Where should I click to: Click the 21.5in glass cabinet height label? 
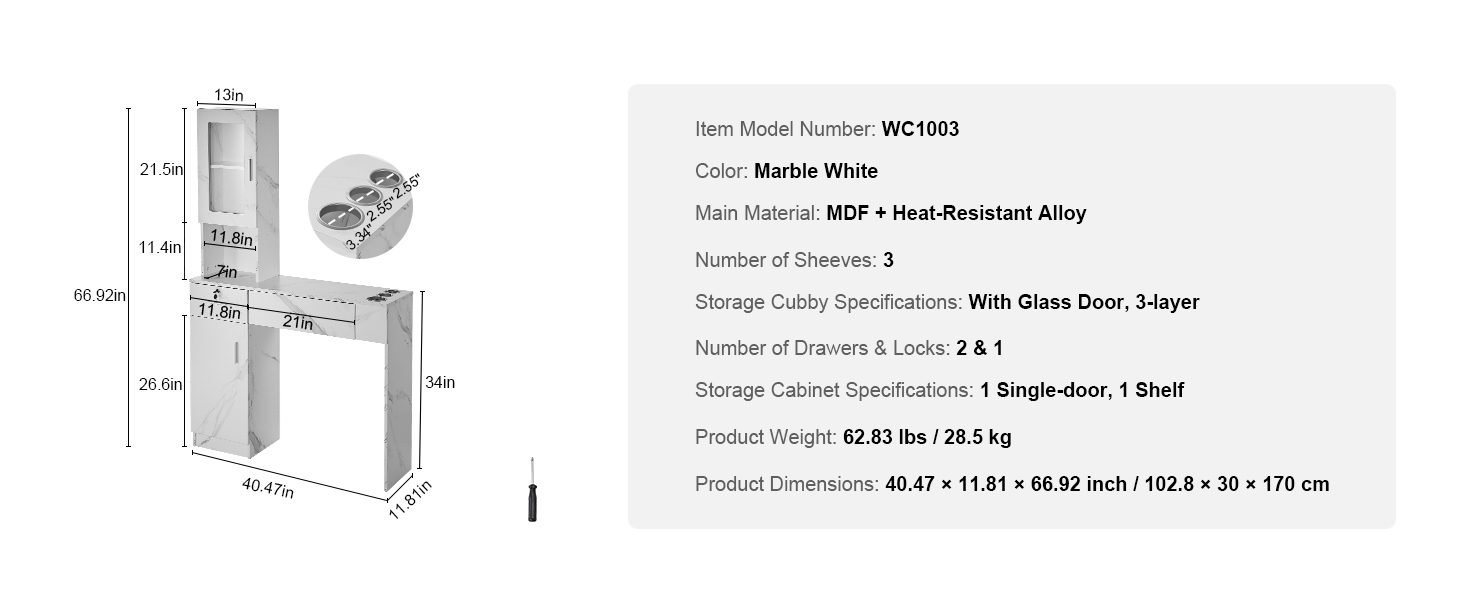coord(161,169)
